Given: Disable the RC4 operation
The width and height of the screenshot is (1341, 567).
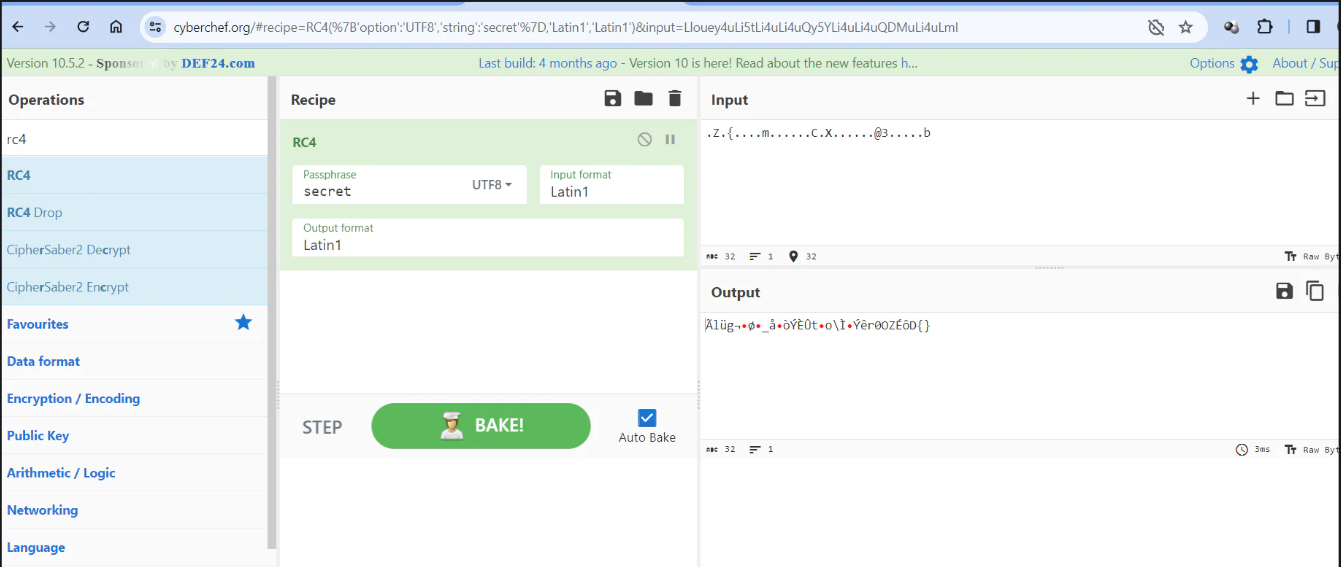Looking at the screenshot, I should click(645, 140).
